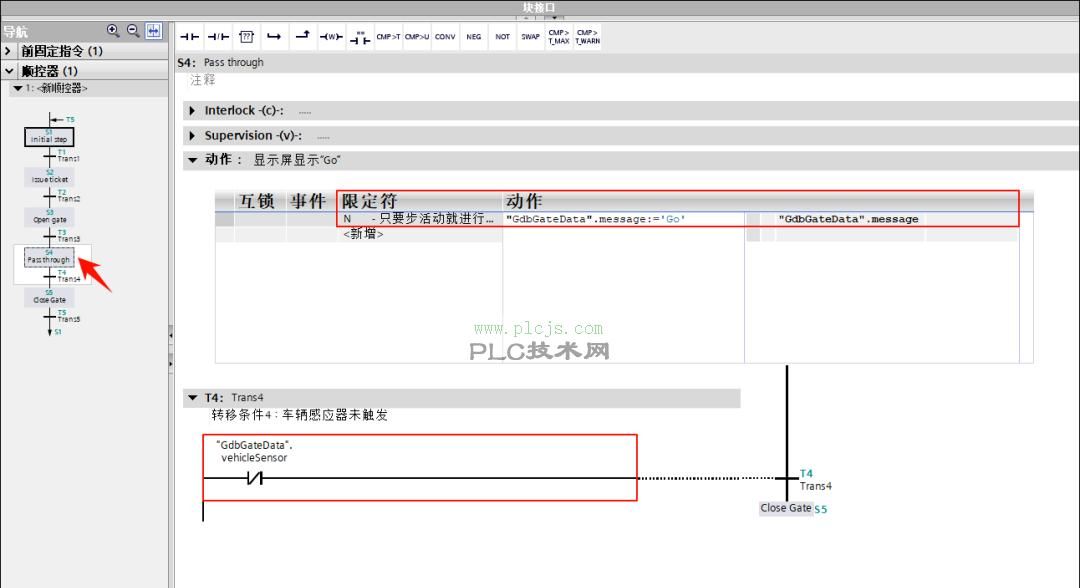Insert an empty box instruction
The image size is (1080, 588).
click(x=245, y=36)
